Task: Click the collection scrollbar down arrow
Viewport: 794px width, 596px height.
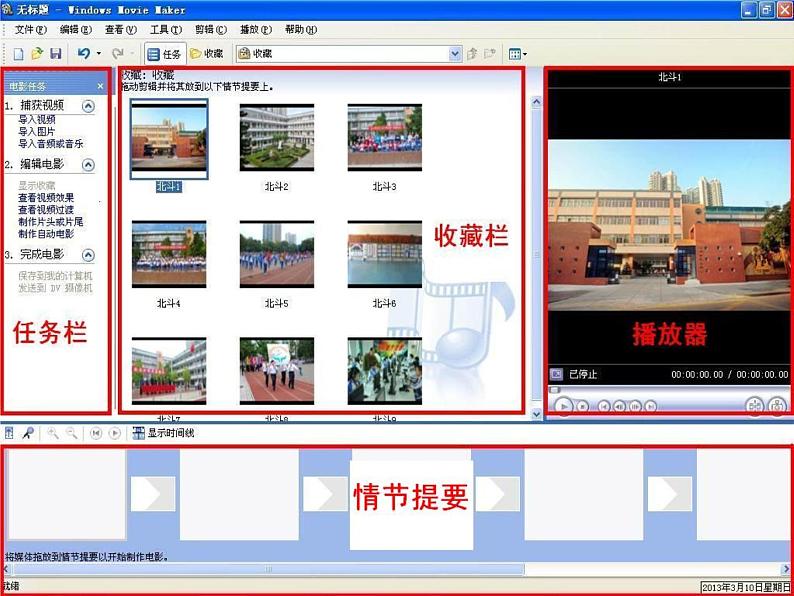Action: click(537, 414)
